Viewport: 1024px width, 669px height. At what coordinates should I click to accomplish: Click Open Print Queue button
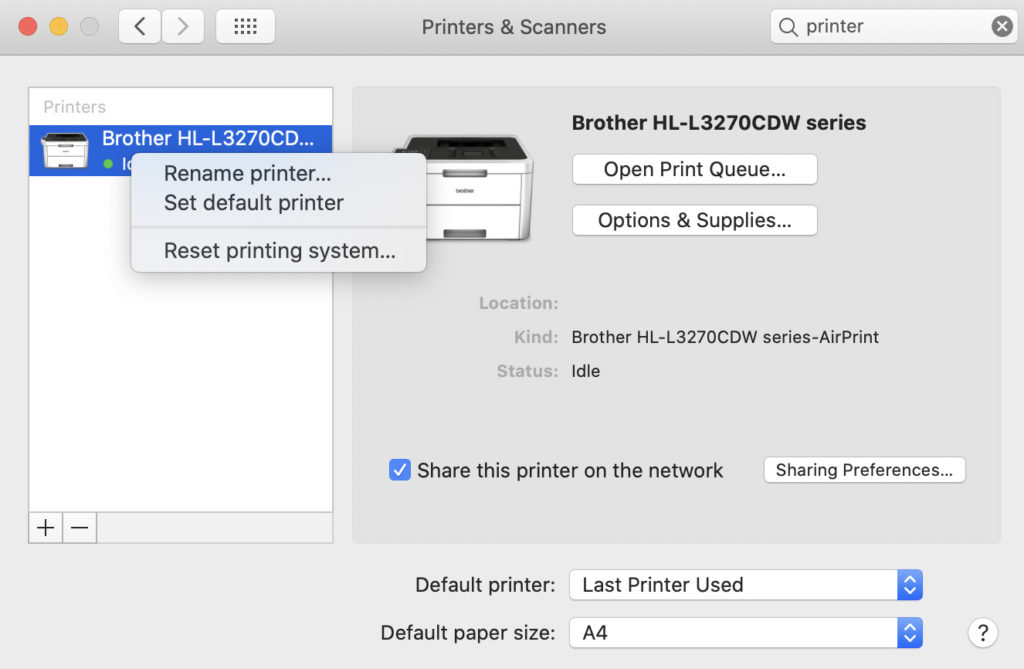click(694, 169)
